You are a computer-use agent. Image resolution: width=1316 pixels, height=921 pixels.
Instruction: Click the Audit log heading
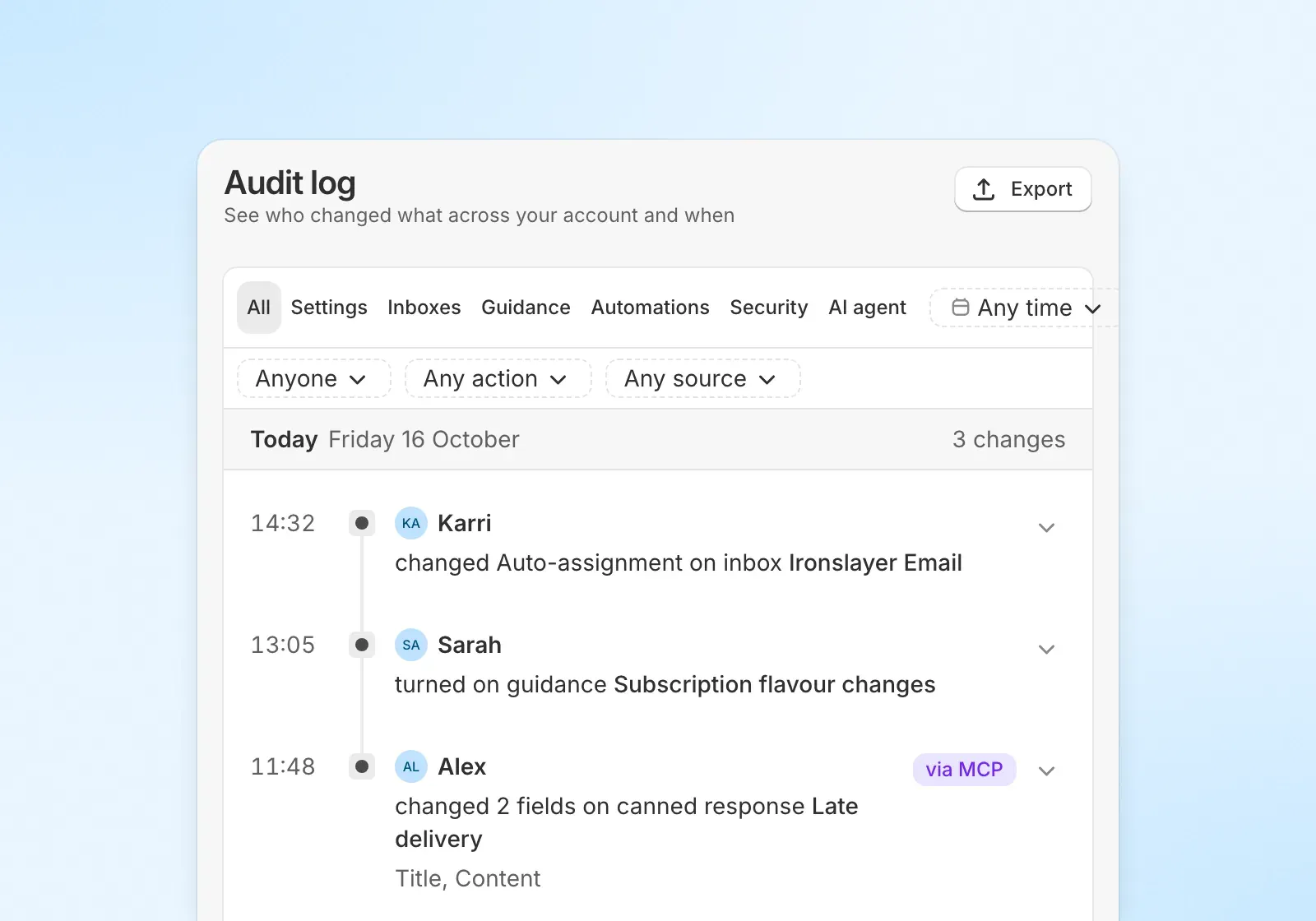(x=290, y=183)
